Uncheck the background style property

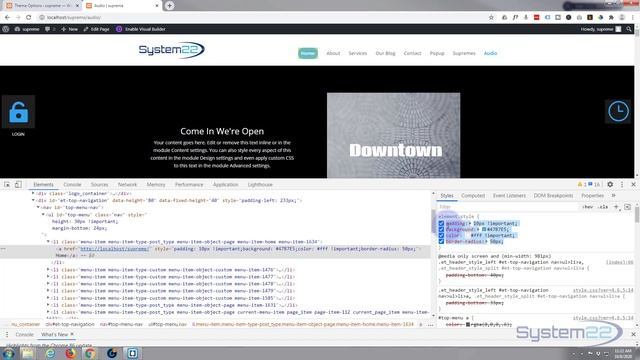coord(441,229)
